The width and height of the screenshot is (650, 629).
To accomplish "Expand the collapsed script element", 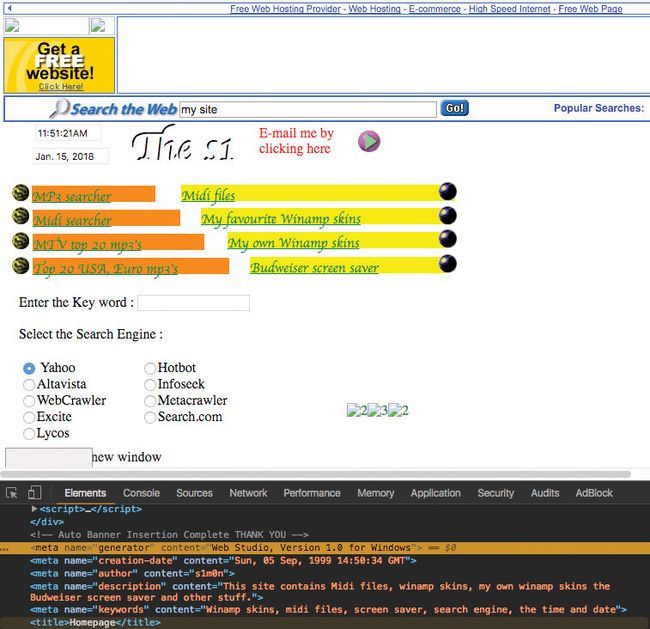I will [34, 509].
